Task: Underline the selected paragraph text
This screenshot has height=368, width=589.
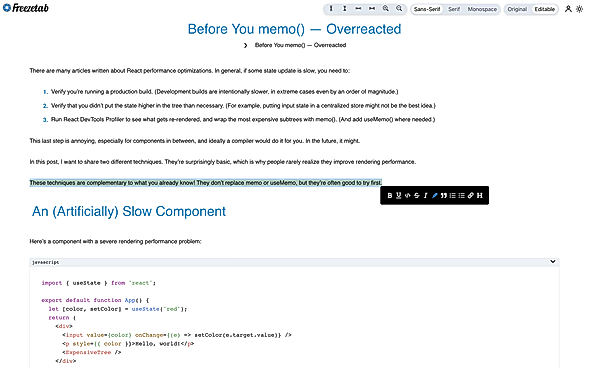Action: point(399,195)
